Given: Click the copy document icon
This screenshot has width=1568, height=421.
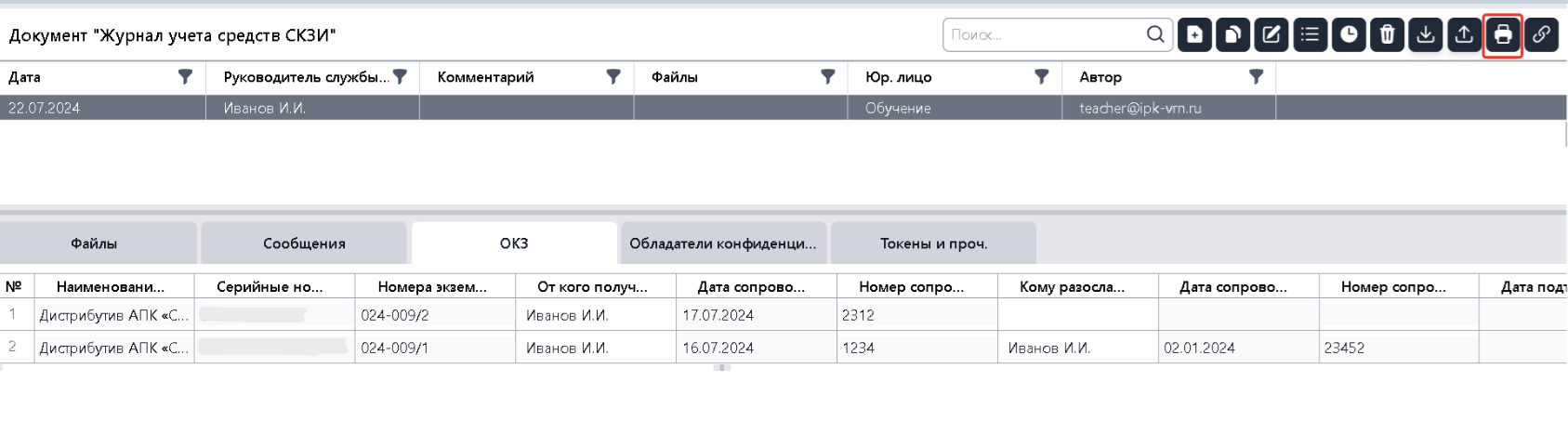Looking at the screenshot, I should pyautogui.click(x=1232, y=35).
